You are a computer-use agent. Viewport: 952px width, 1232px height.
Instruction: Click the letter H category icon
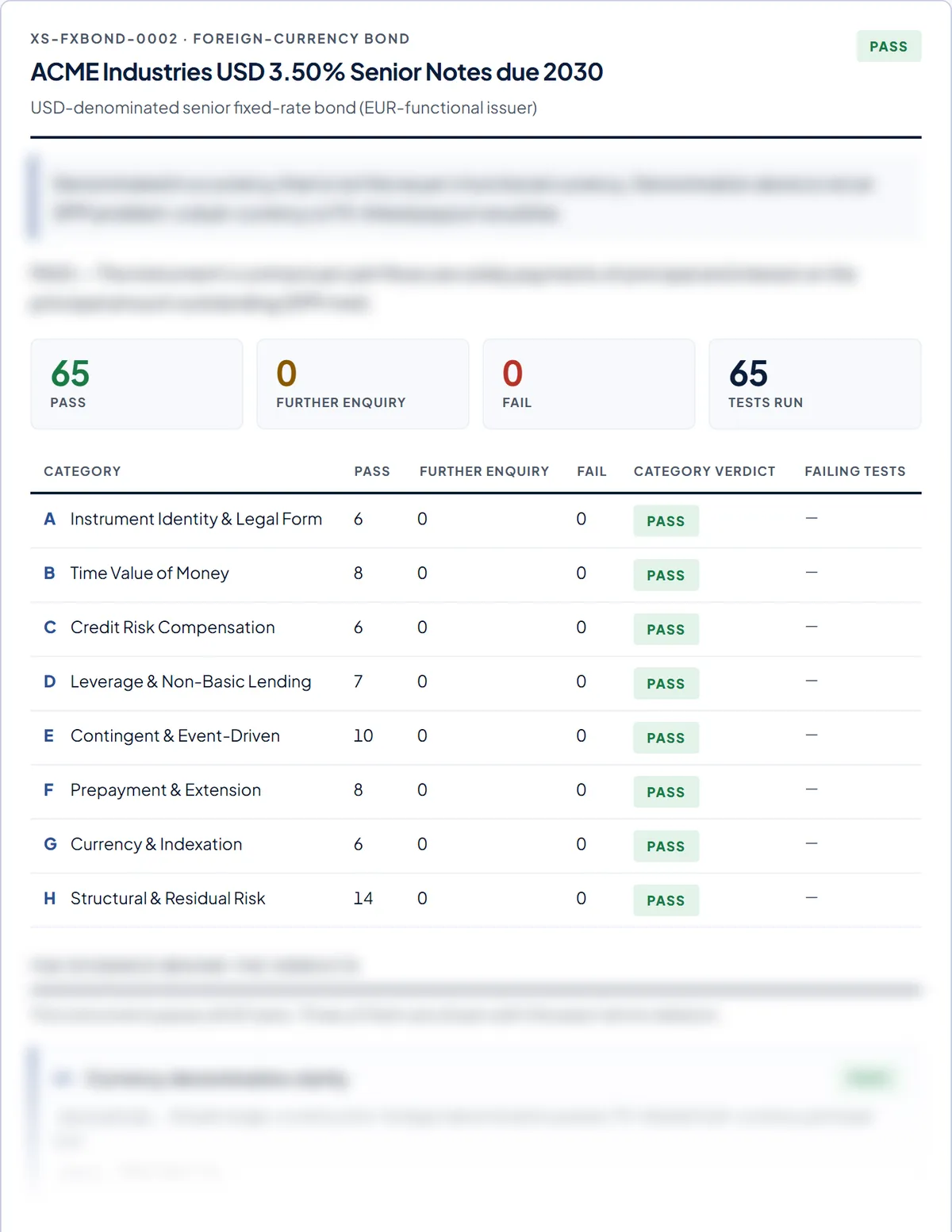point(49,898)
